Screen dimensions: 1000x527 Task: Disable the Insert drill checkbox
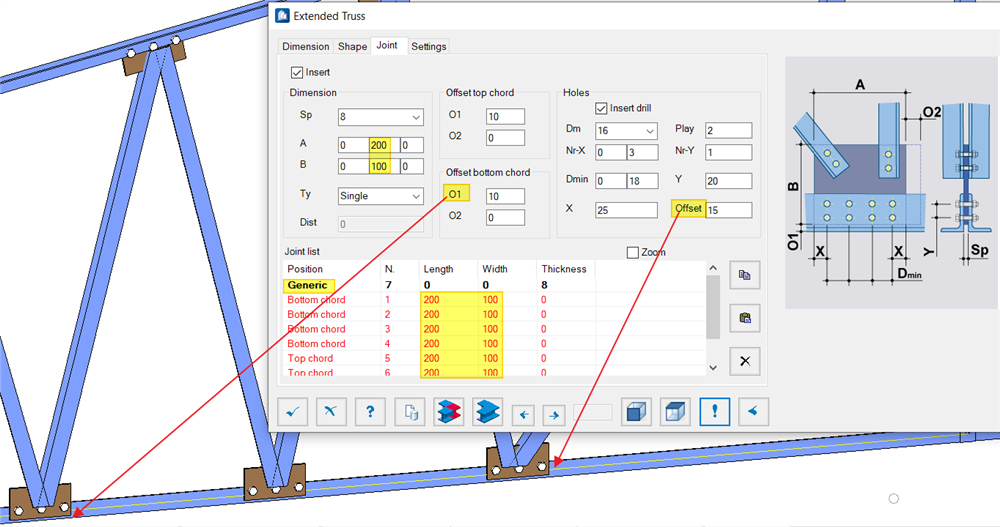[602, 108]
